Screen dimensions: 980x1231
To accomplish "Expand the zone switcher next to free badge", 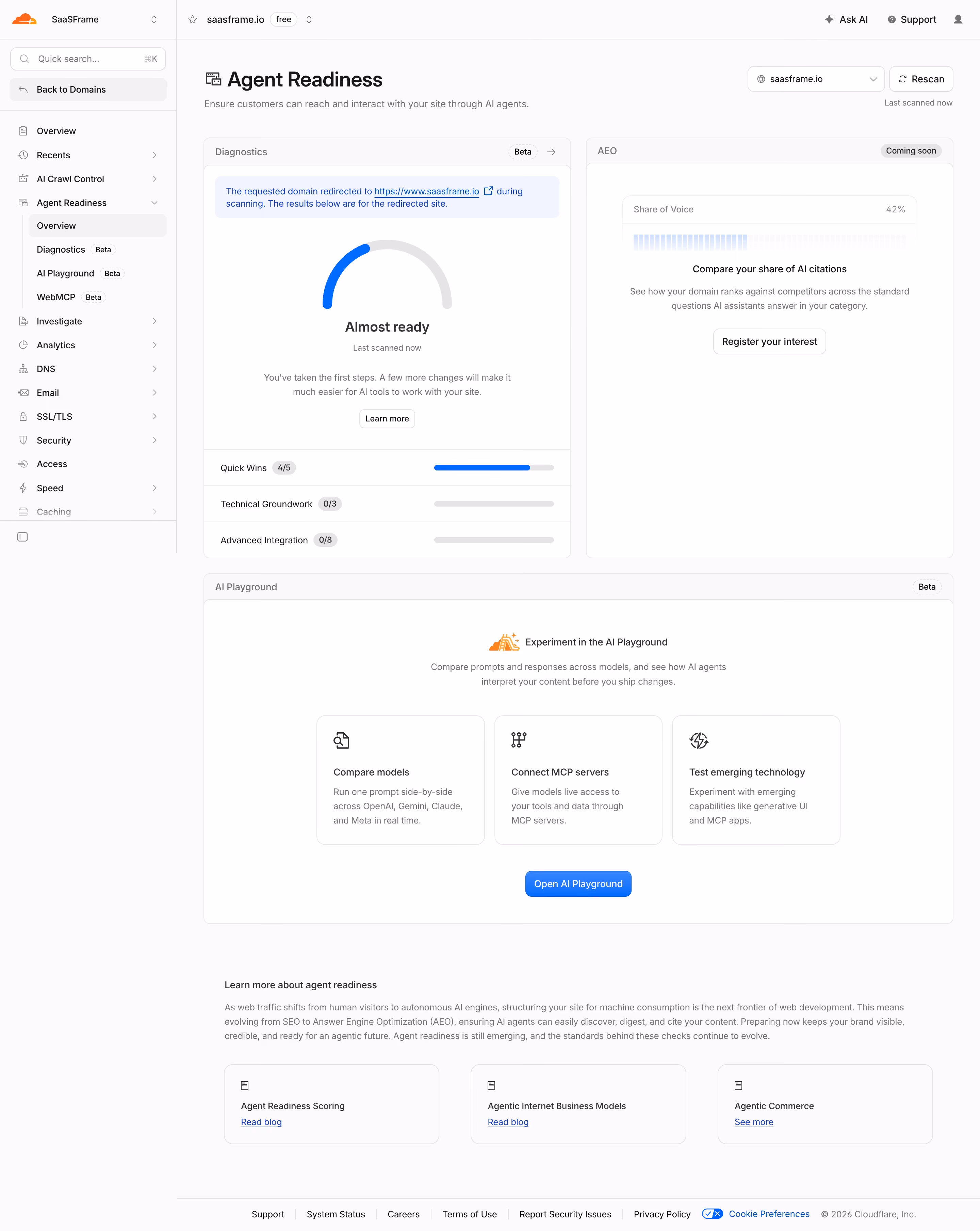I will (309, 19).
